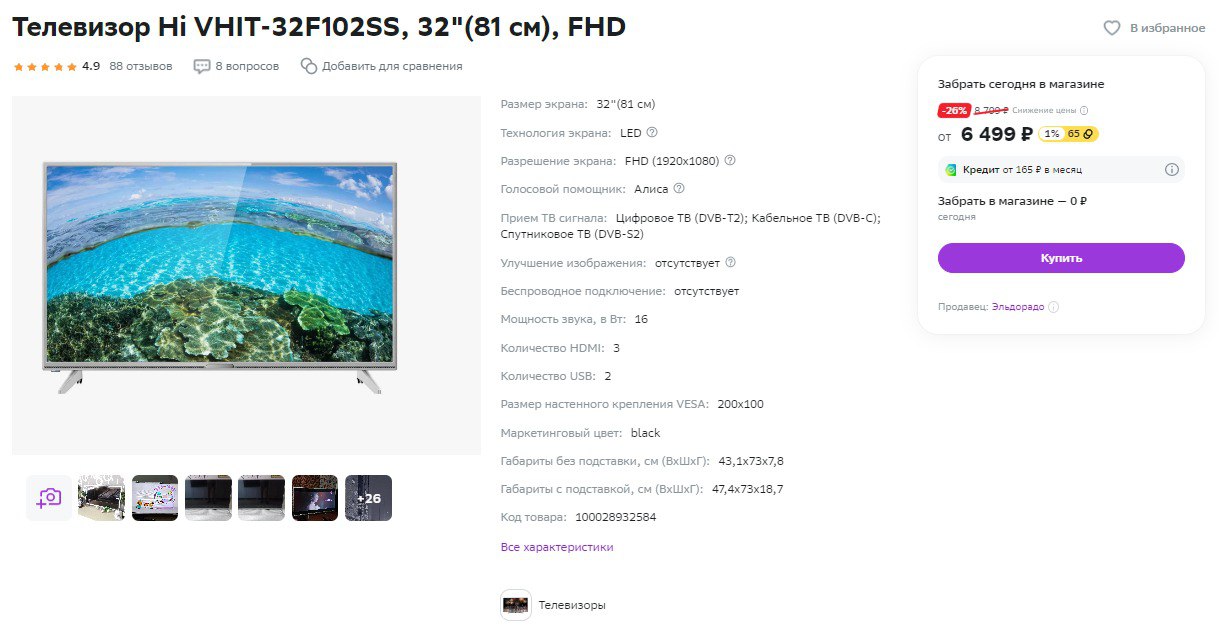Image resolution: width=1219 pixels, height=625 pixels.
Task: Open the 8 вопросов chat icon
Action: [202, 66]
